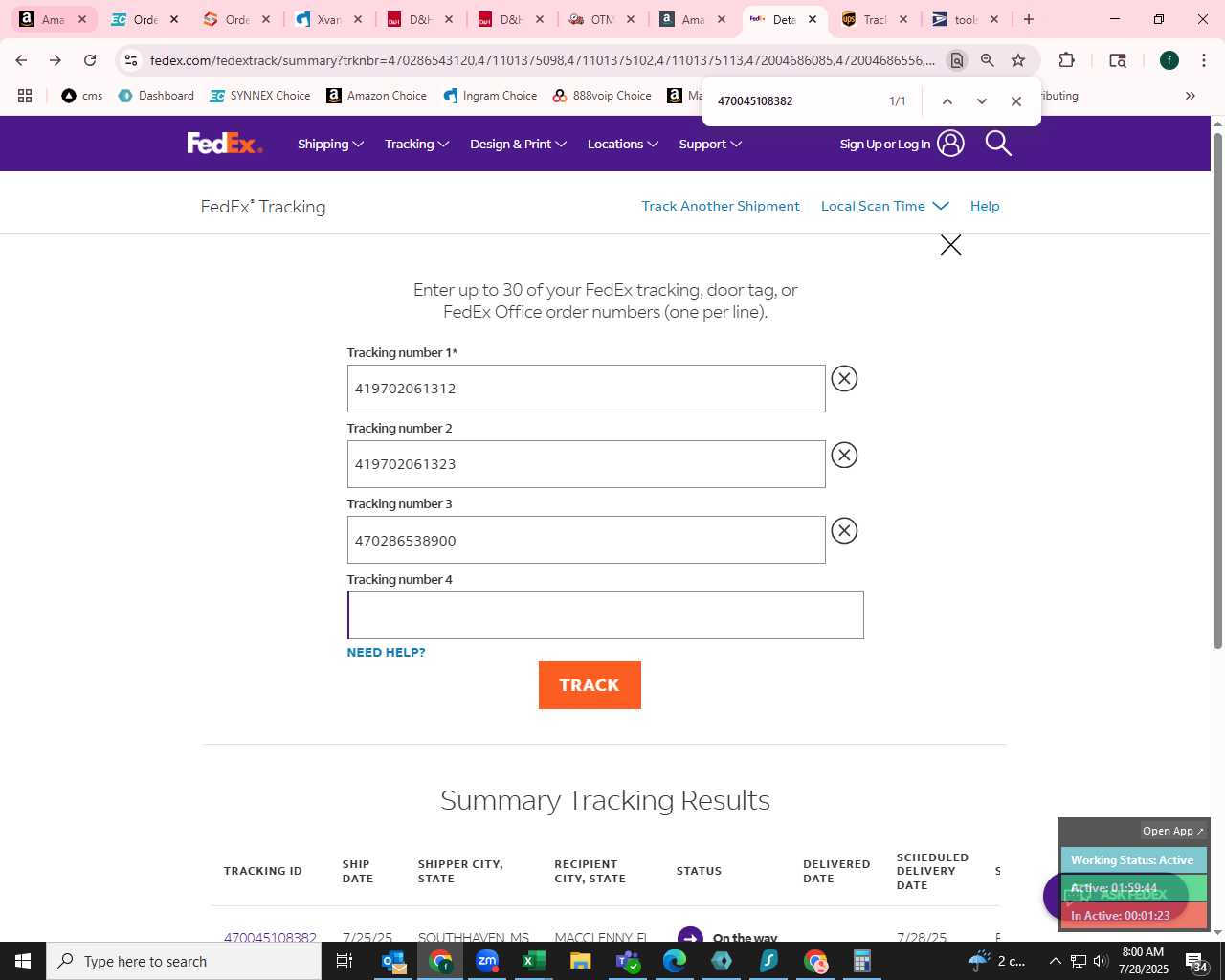Viewport: 1225px width, 980px height.
Task: Open tracking ID 470045108382 link
Action: click(270, 937)
